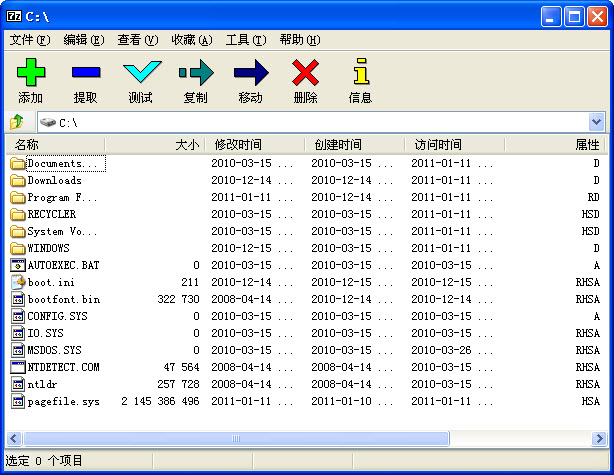The height and width of the screenshot is (475, 614).
Task: Click the yellow 信息 (Info) icon
Action: [360, 73]
